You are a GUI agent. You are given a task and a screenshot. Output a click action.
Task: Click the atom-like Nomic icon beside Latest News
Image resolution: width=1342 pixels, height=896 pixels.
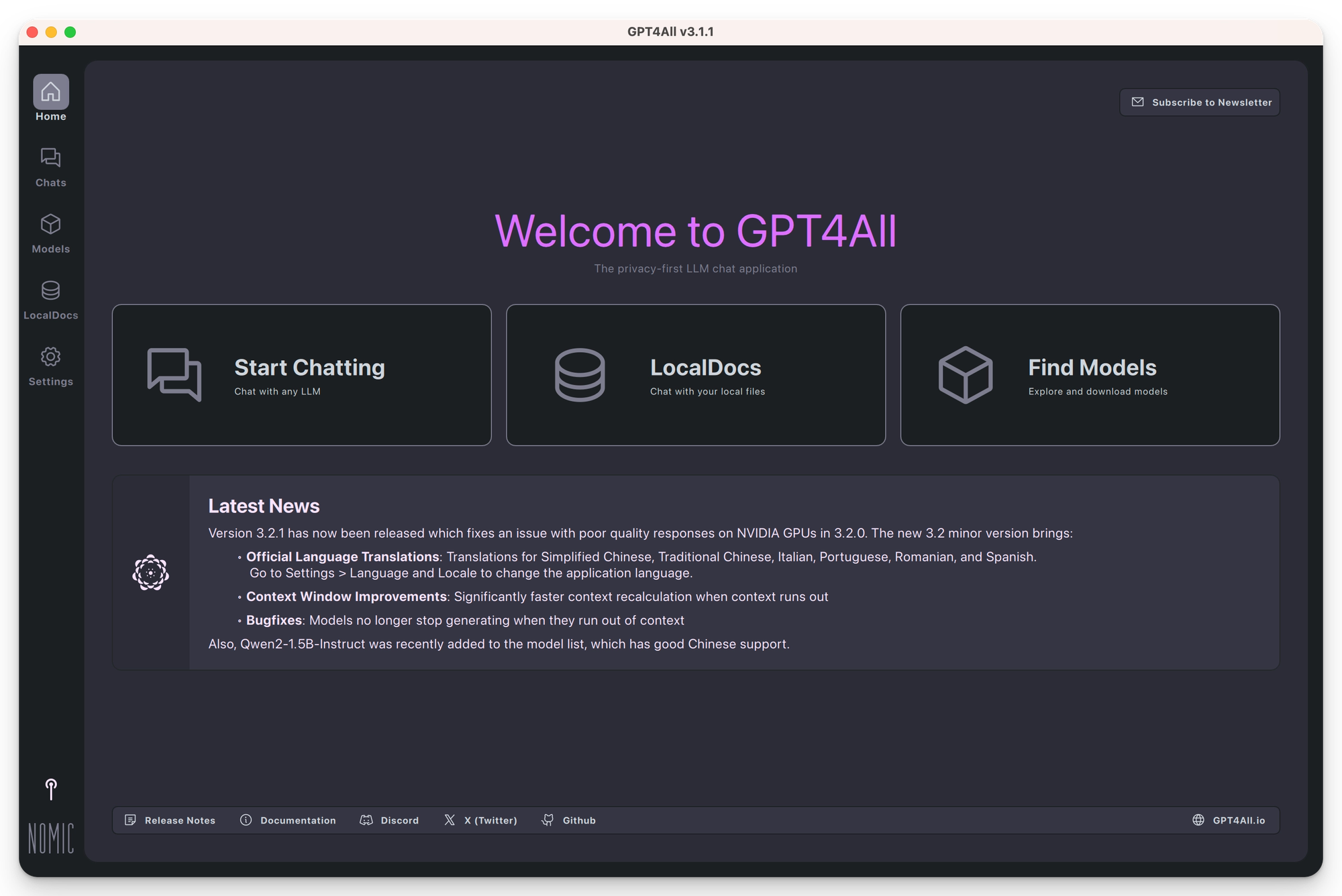coord(151,573)
